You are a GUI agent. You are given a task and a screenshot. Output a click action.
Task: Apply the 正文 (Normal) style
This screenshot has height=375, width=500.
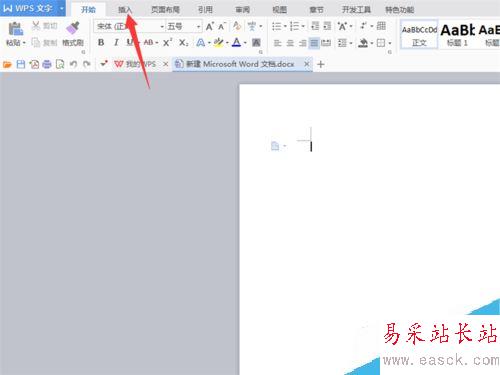coord(419,35)
